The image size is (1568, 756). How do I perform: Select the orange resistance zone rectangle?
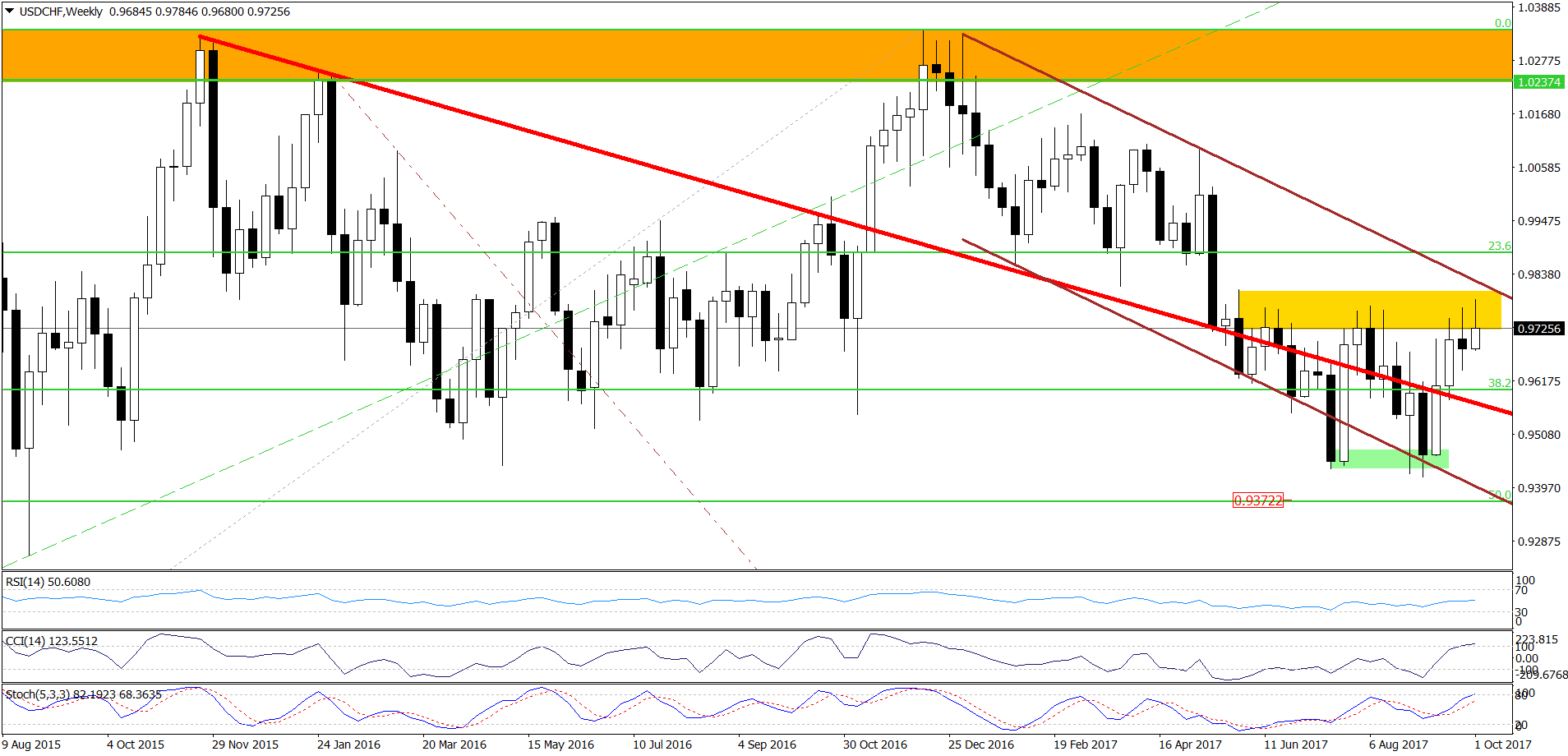756,55
